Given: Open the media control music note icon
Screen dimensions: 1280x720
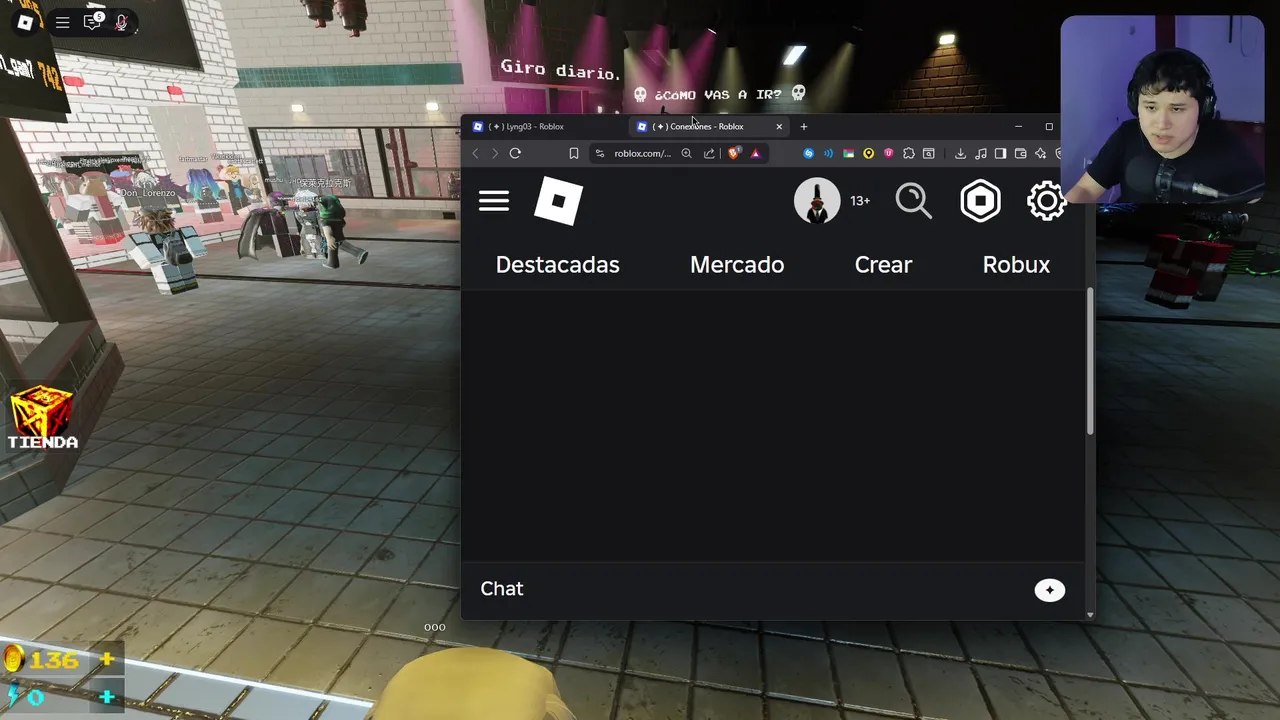Looking at the screenshot, I should click(x=981, y=153).
